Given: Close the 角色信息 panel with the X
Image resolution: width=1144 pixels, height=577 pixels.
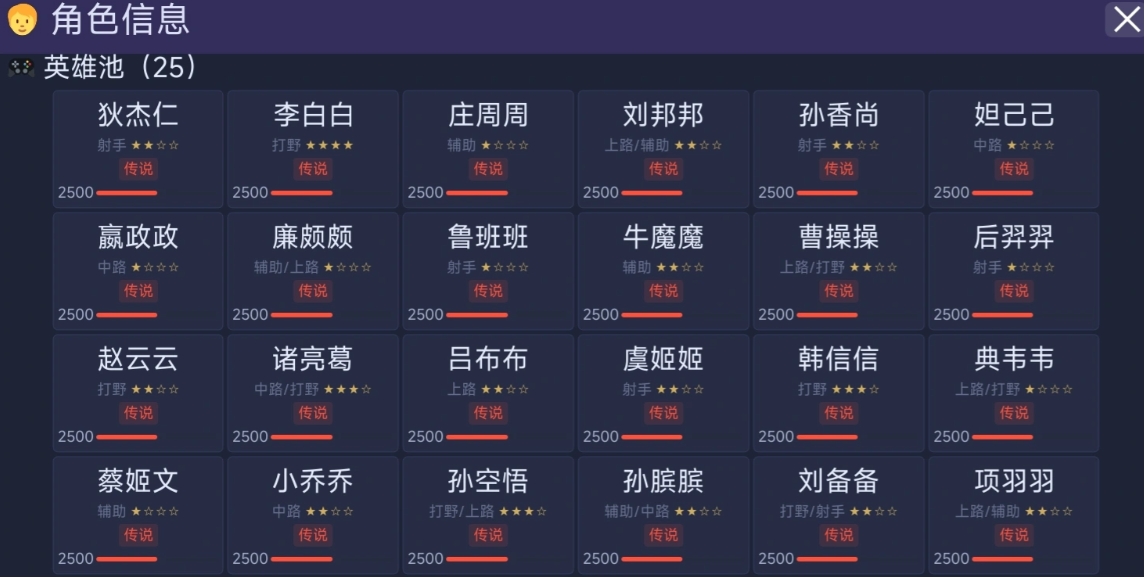Looking at the screenshot, I should [x=1126, y=20].
